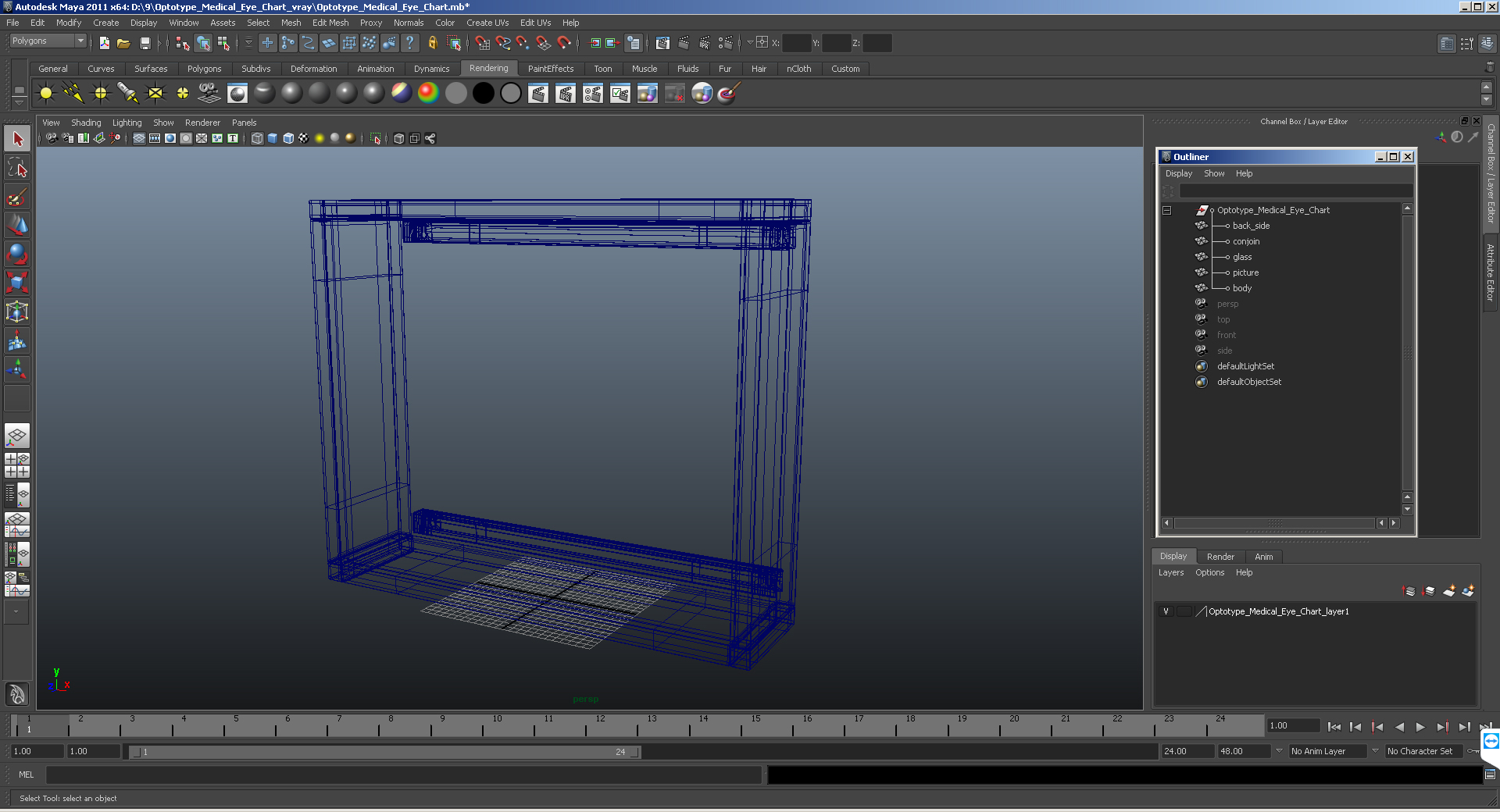This screenshot has width=1500, height=812.
Task: Assign the ramp shader material ball
Action: (428, 94)
